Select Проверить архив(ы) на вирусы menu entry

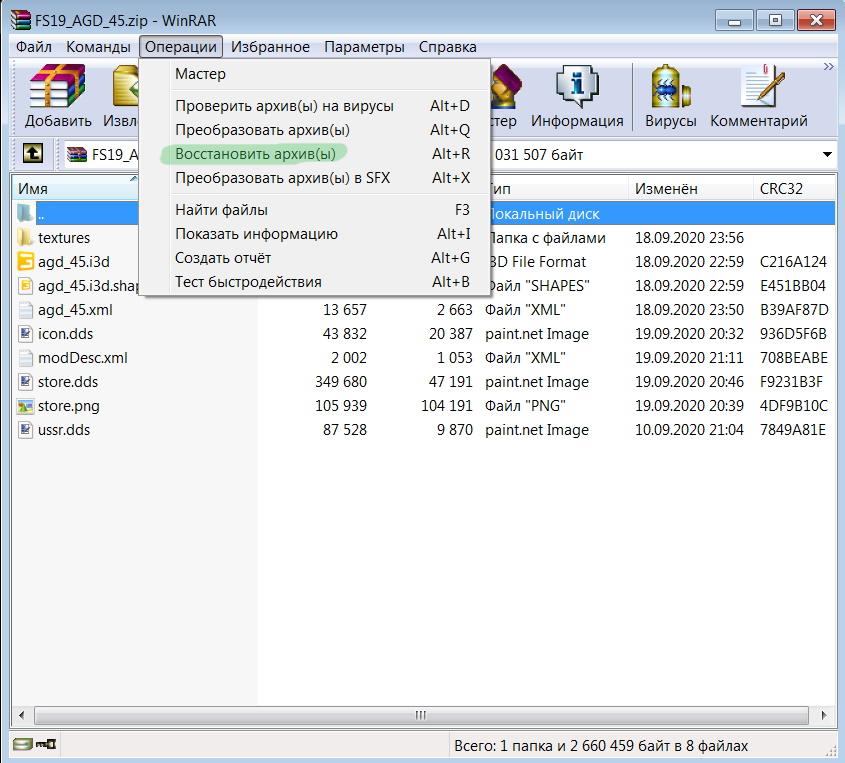click(284, 106)
